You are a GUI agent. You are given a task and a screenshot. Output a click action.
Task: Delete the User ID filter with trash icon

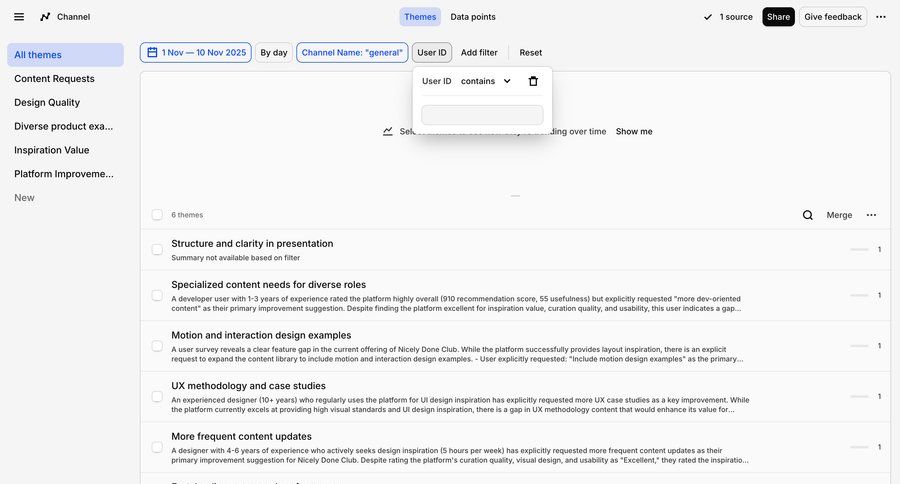533,81
